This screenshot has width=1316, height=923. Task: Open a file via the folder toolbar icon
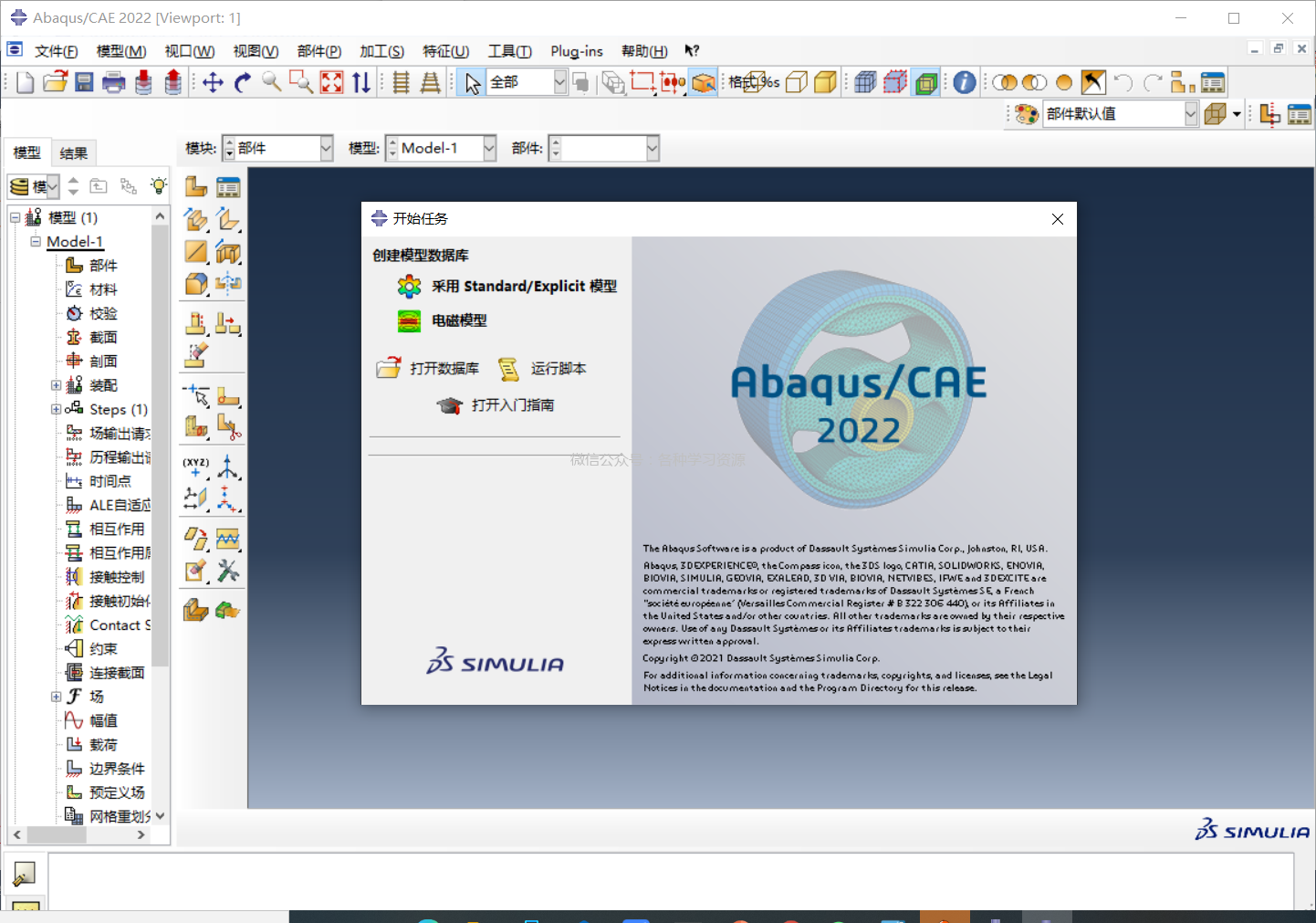[55, 82]
